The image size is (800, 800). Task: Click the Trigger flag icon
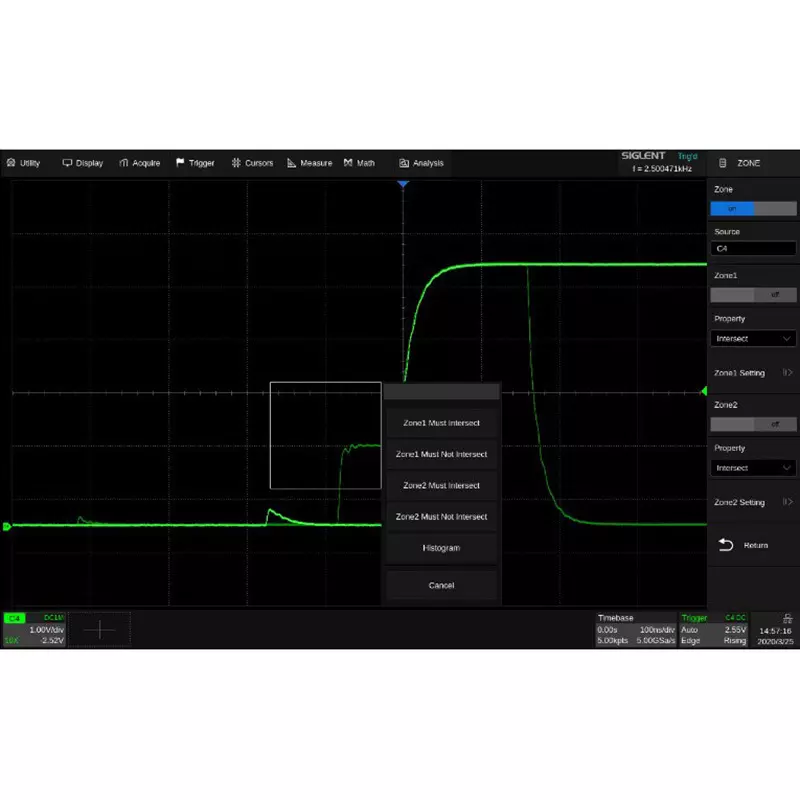click(x=180, y=163)
